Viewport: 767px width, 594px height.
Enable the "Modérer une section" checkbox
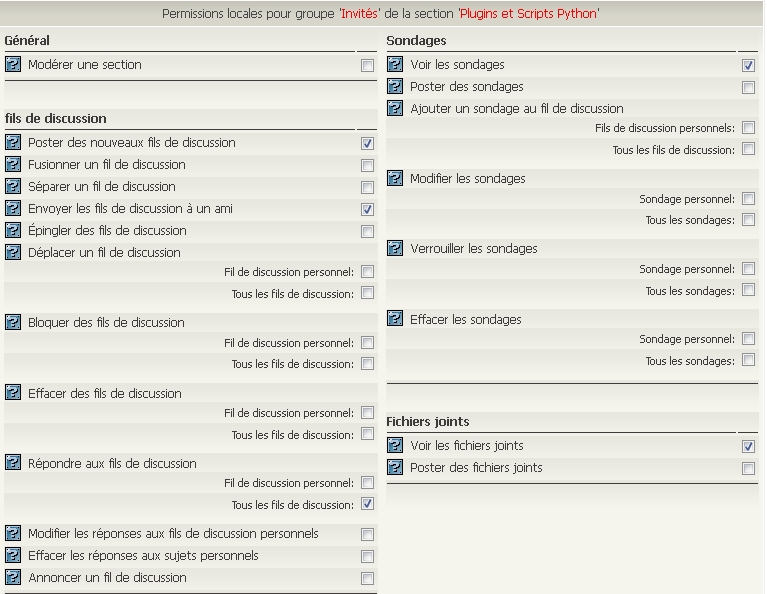point(367,66)
